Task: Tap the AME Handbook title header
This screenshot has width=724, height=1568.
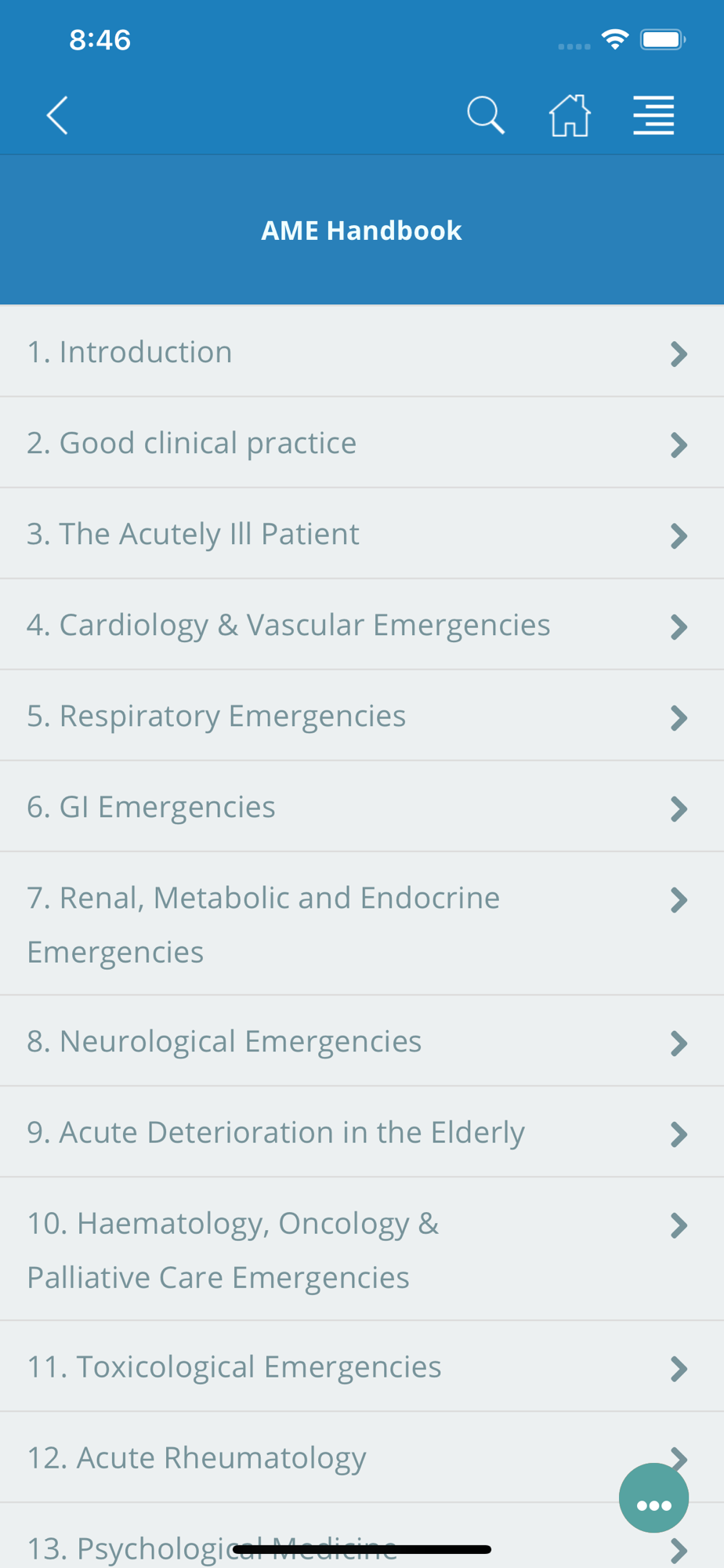Action: 361,230
